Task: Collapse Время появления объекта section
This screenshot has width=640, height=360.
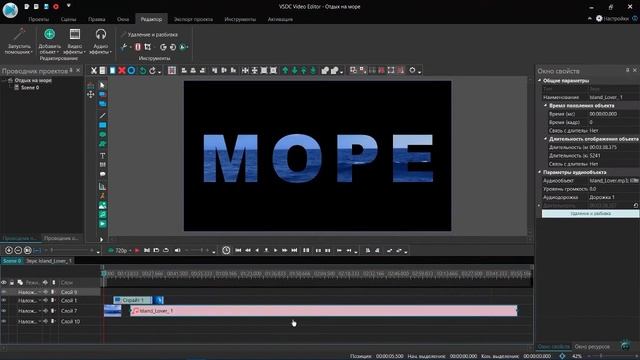Action: (545, 106)
